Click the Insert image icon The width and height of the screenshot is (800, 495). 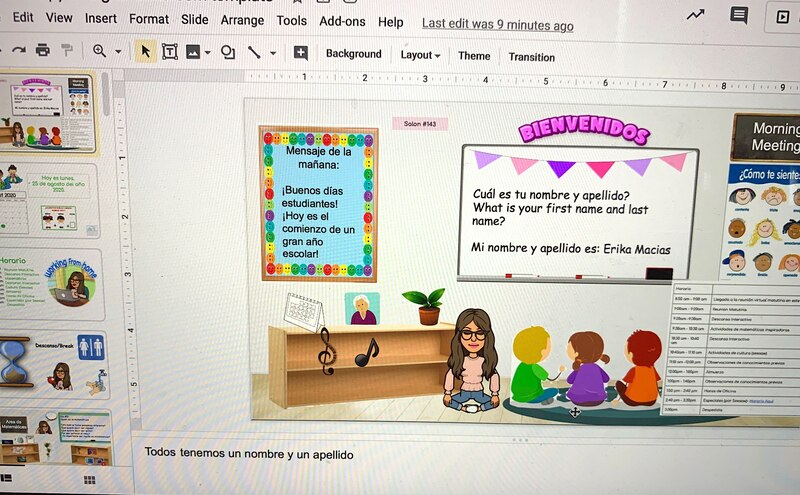pos(193,52)
